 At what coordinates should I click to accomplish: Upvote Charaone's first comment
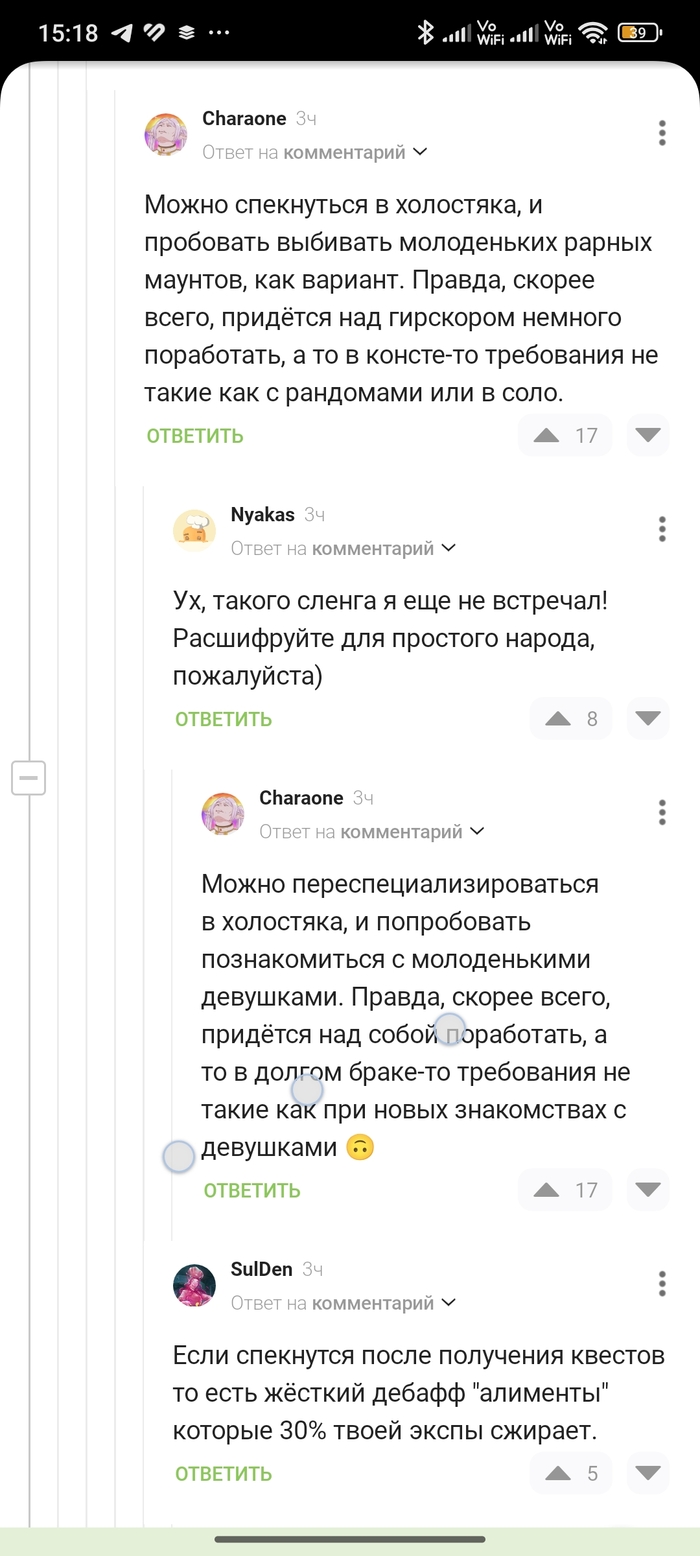[546, 435]
